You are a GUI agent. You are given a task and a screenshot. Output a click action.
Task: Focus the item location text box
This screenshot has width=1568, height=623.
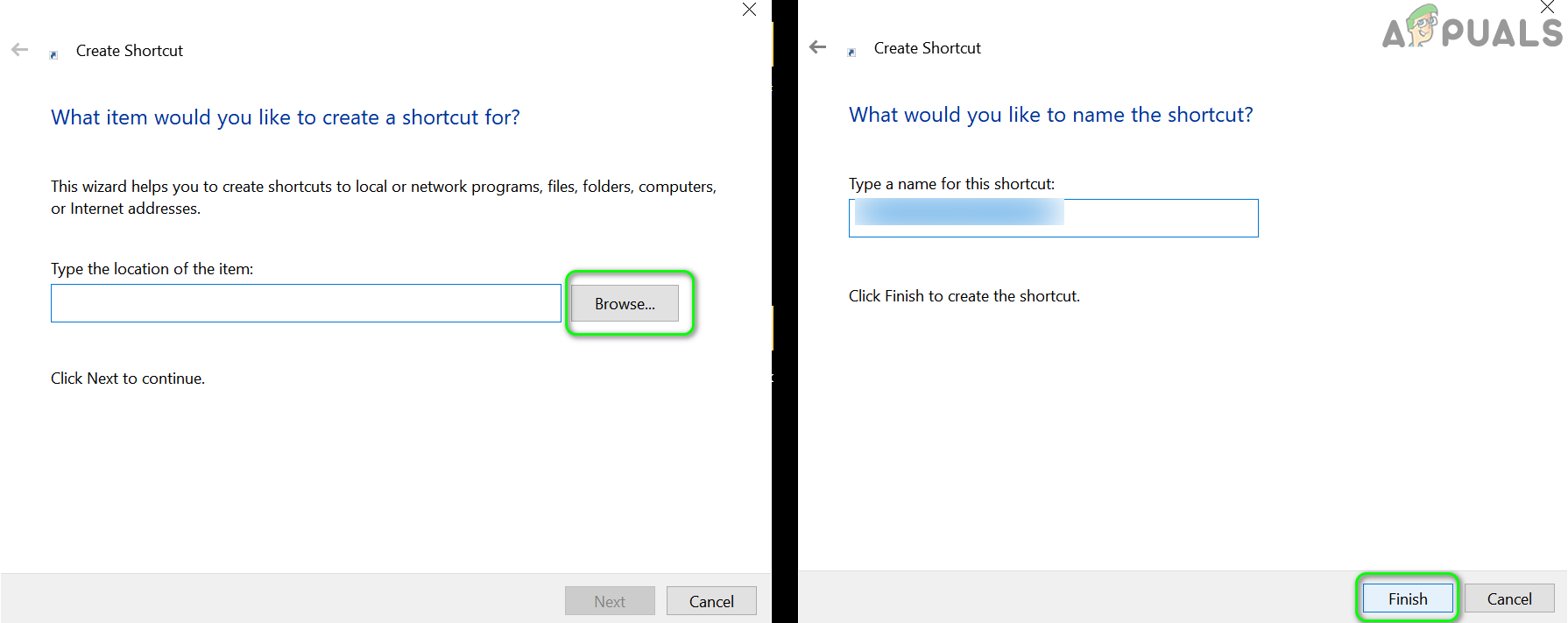pyautogui.click(x=306, y=303)
